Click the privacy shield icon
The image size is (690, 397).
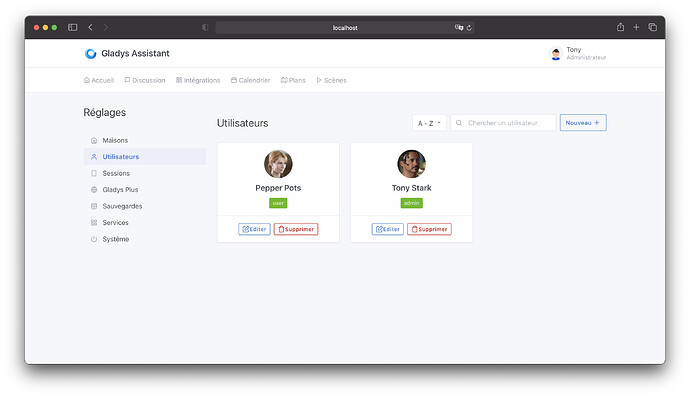(205, 27)
